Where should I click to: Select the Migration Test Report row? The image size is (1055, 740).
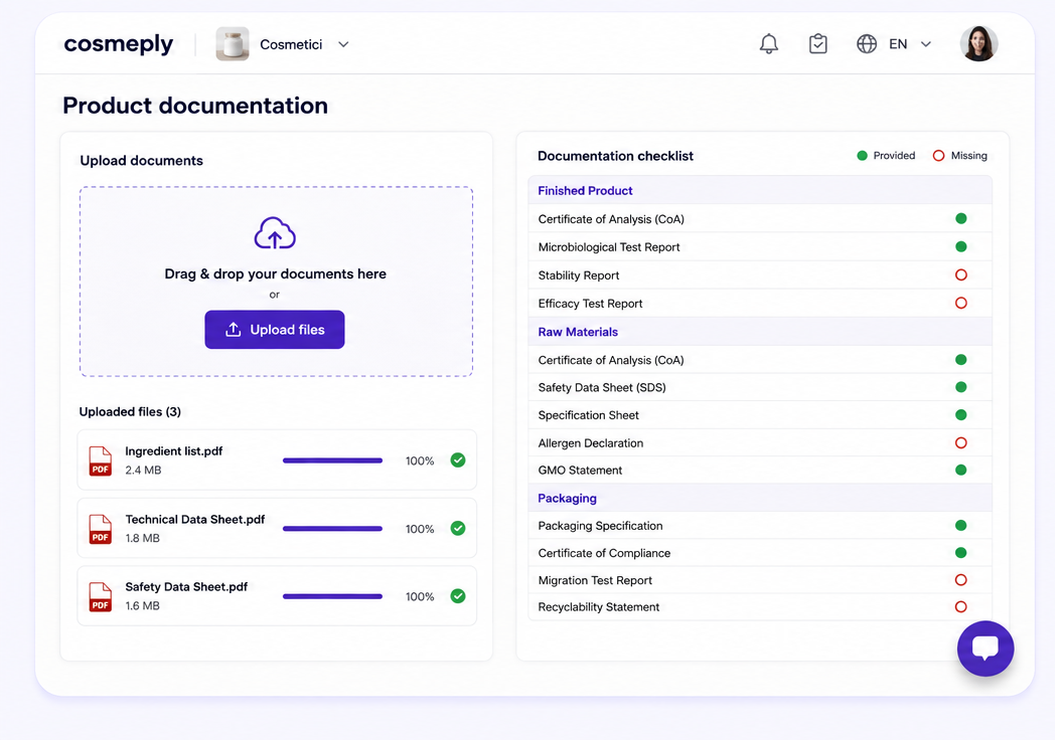(x=760, y=580)
